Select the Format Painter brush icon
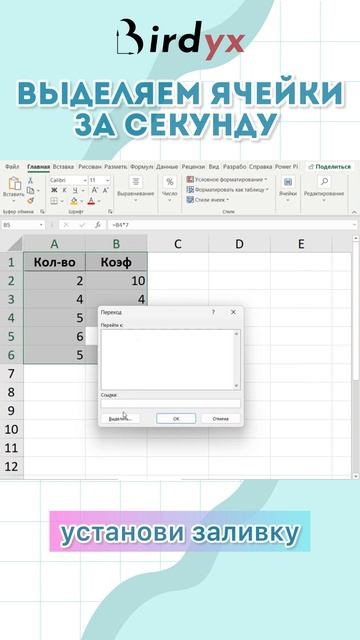 [31, 200]
